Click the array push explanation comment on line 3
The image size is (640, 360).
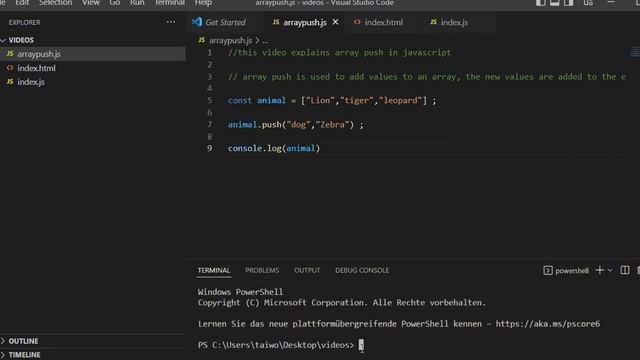coord(427,77)
